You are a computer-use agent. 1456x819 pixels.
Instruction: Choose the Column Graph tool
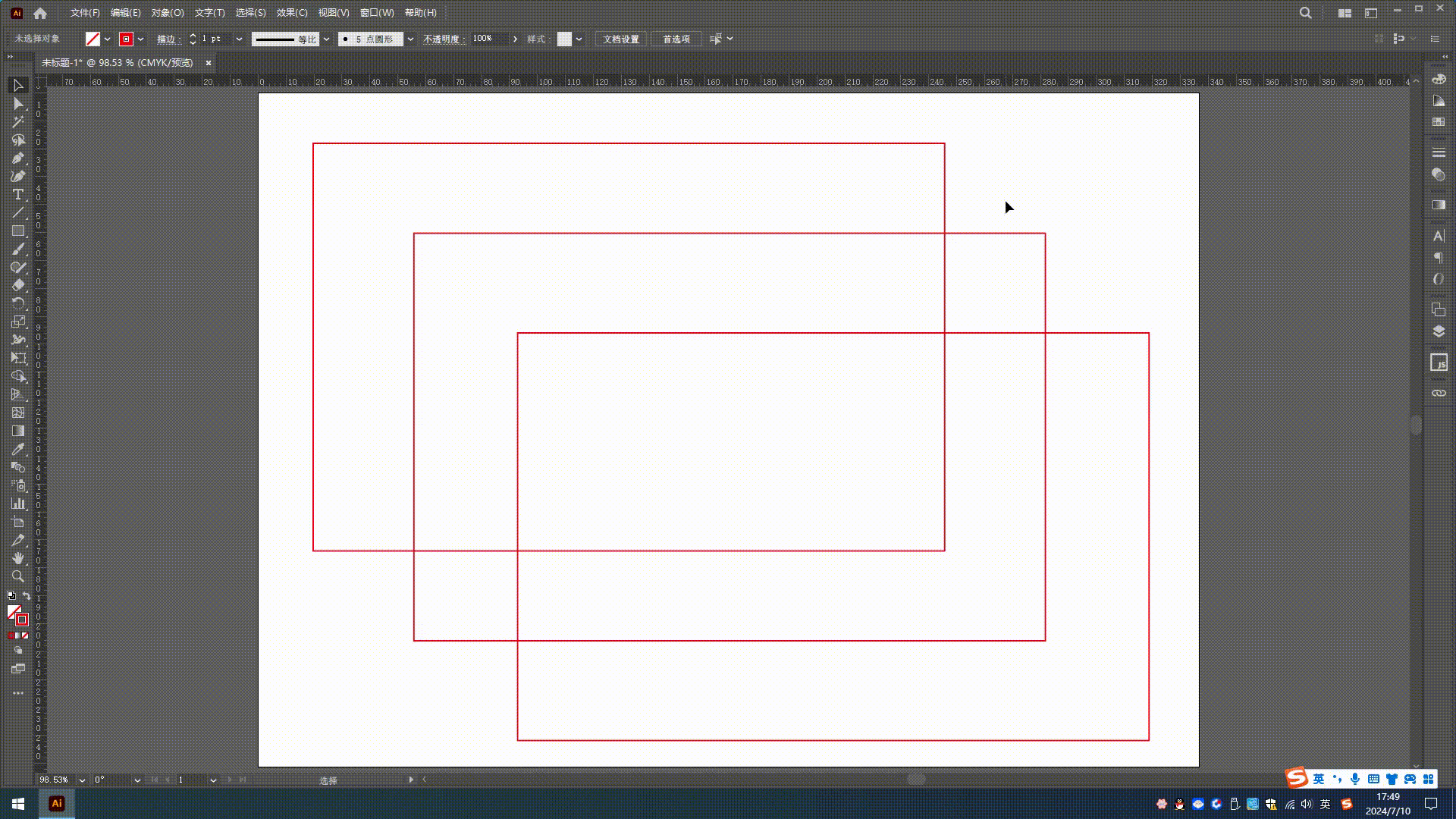pyautogui.click(x=18, y=504)
